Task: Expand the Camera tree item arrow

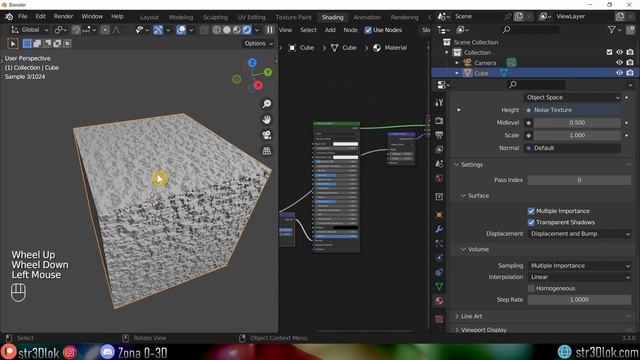Action: click(x=457, y=63)
